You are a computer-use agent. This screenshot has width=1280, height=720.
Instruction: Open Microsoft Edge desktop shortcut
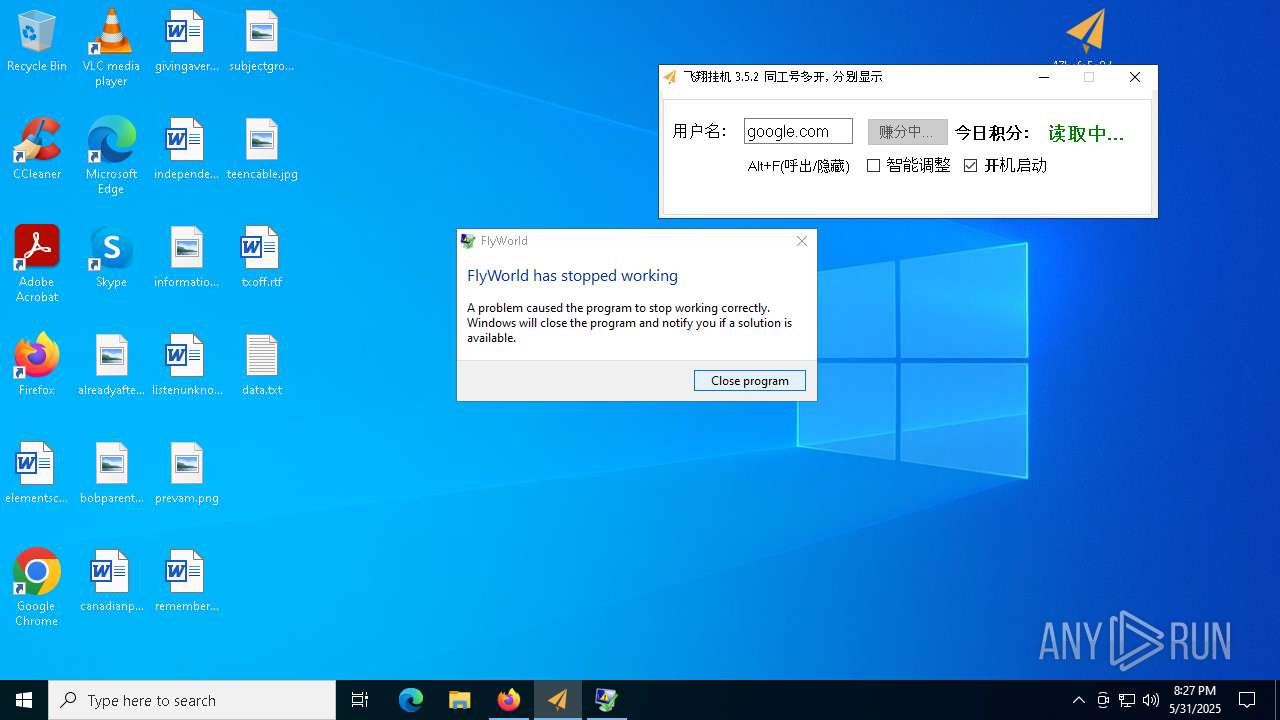point(111,156)
